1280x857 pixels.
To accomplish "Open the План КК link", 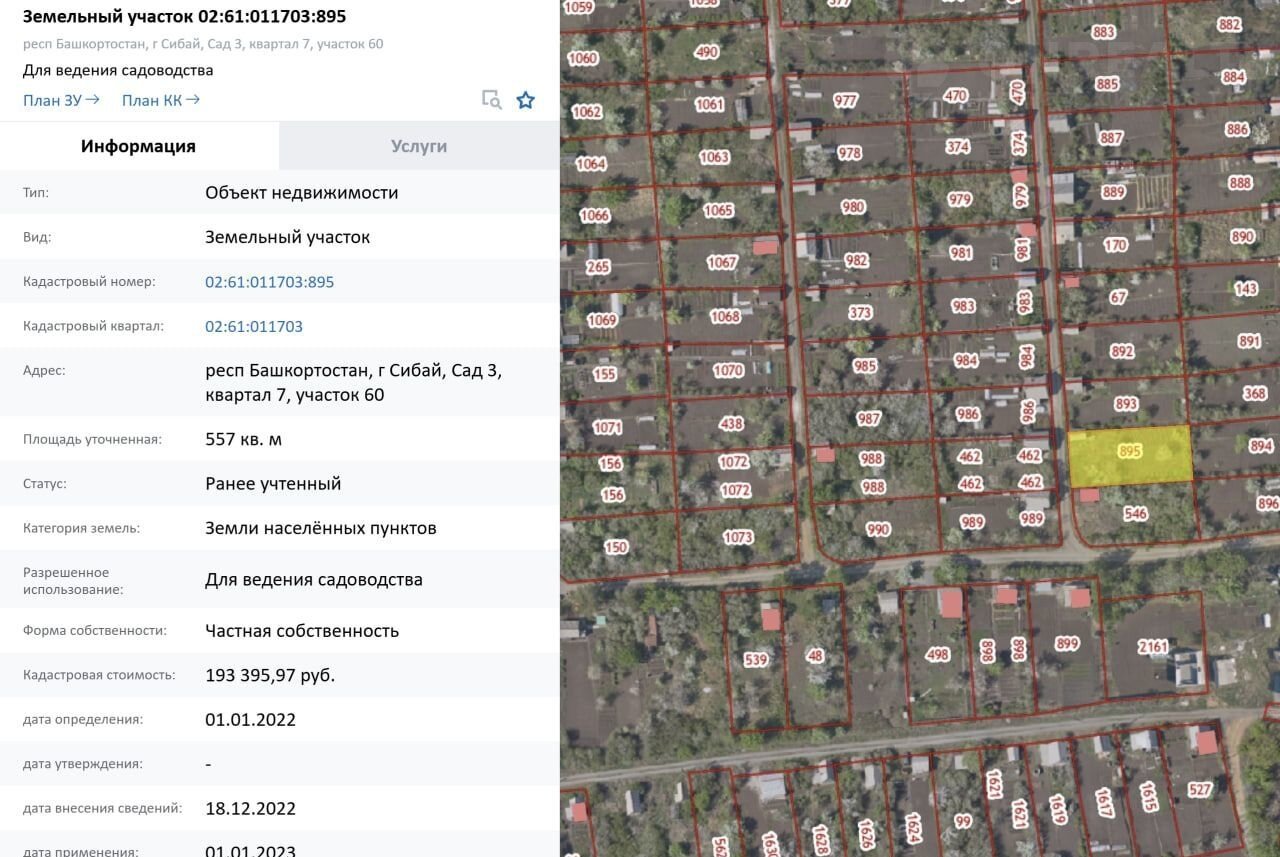I will [160, 100].
